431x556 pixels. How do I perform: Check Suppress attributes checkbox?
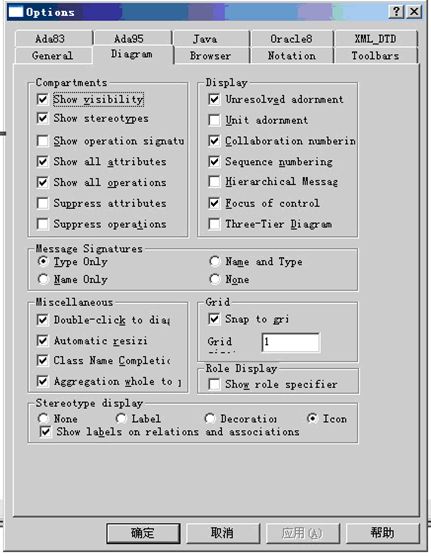(x=42, y=203)
